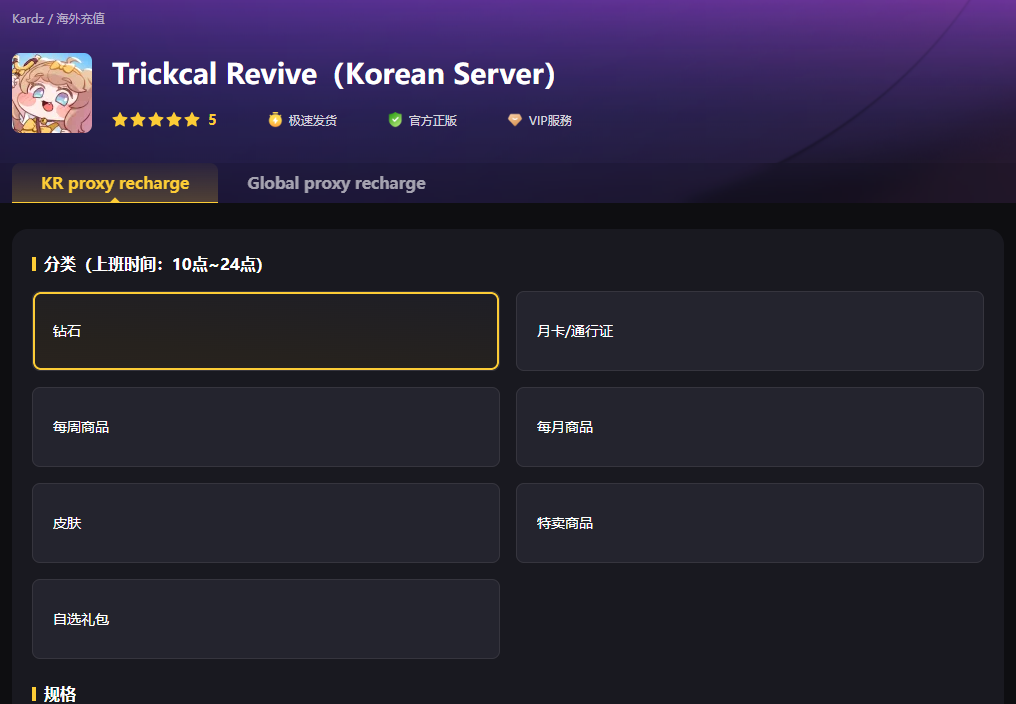The width and height of the screenshot is (1016, 704).
Task: Click the first star in the rating
Action: [120, 120]
